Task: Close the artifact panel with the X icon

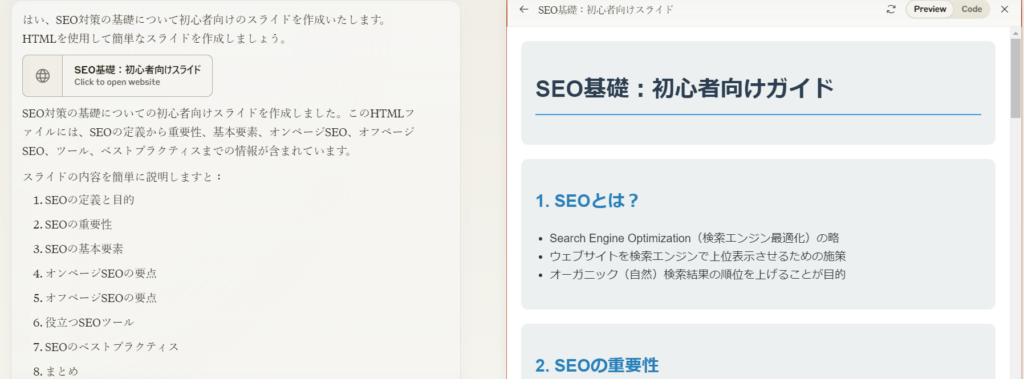Action: tap(1004, 9)
